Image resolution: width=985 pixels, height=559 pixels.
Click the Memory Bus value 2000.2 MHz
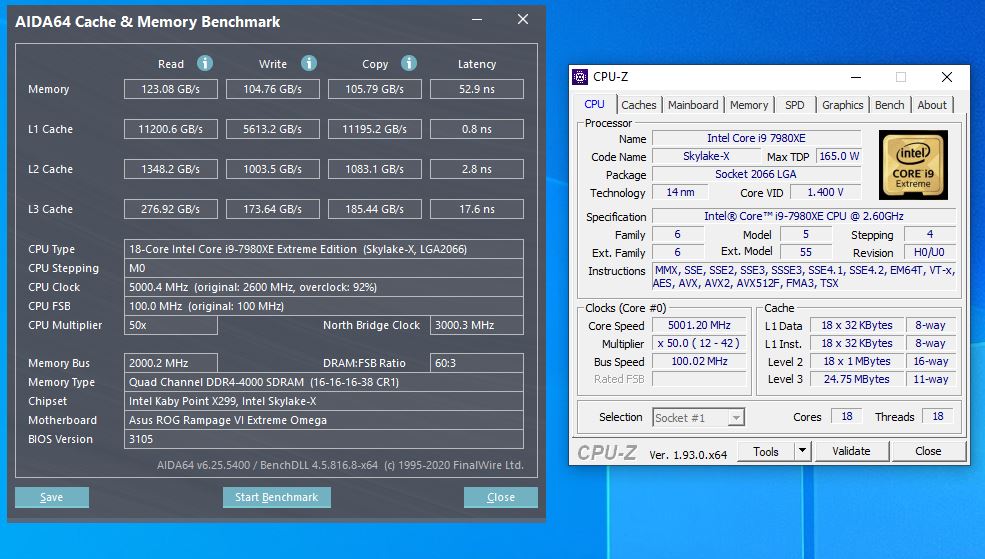[170, 363]
